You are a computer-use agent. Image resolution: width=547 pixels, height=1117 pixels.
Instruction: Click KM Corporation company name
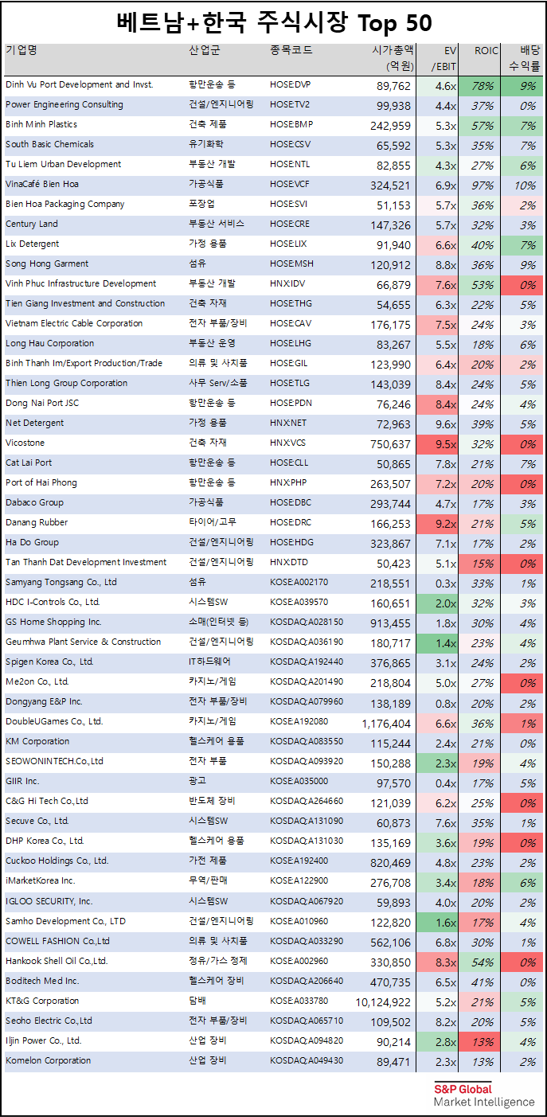pos(38,742)
